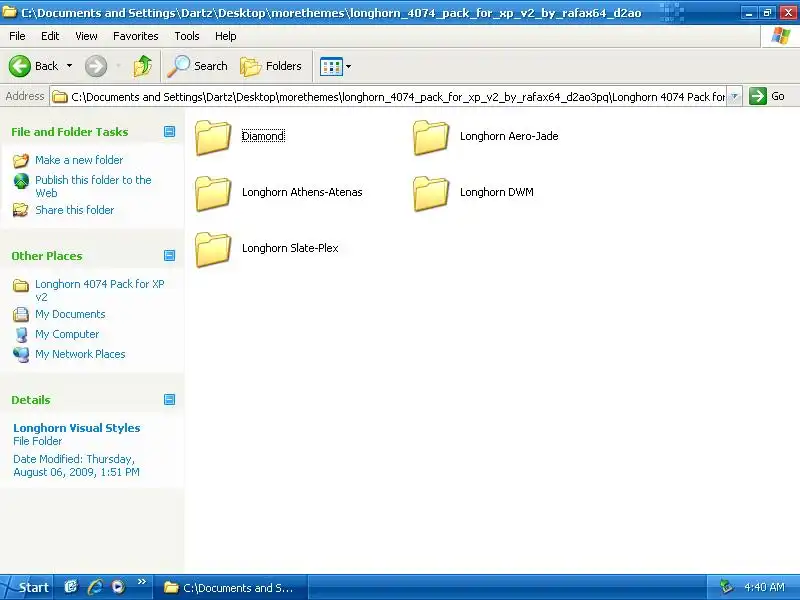Click the Longhorn Aero-Jade name label
This screenshot has height=600, width=800.
pyautogui.click(x=509, y=136)
